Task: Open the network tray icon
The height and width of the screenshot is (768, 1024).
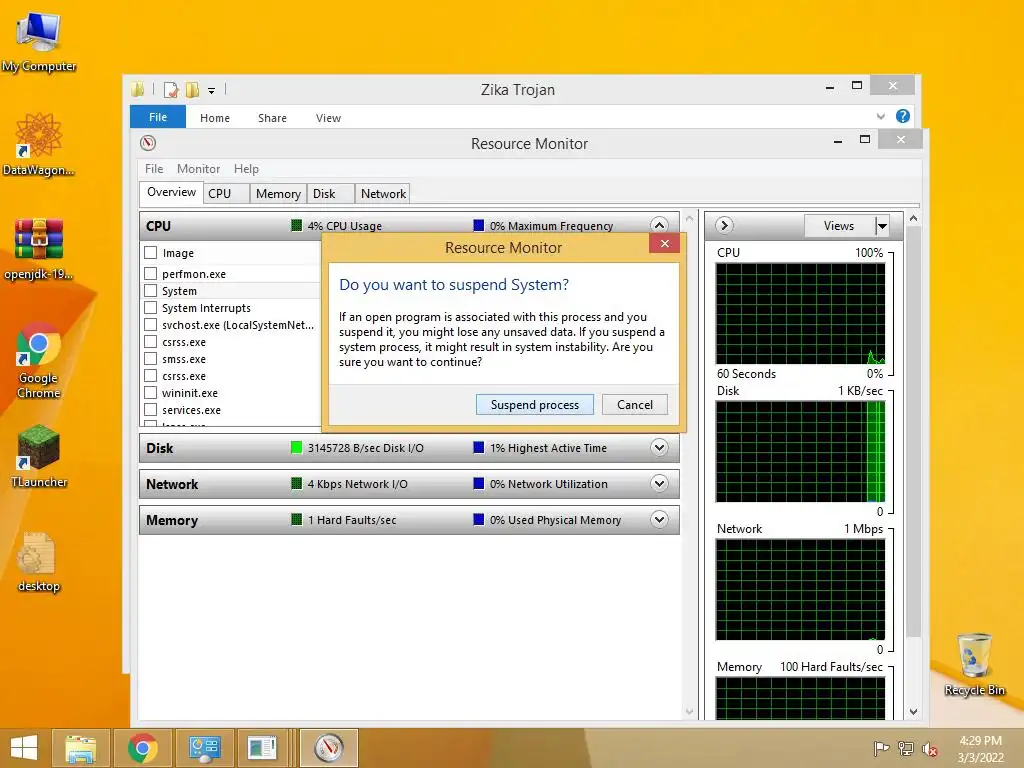Action: tap(906, 748)
